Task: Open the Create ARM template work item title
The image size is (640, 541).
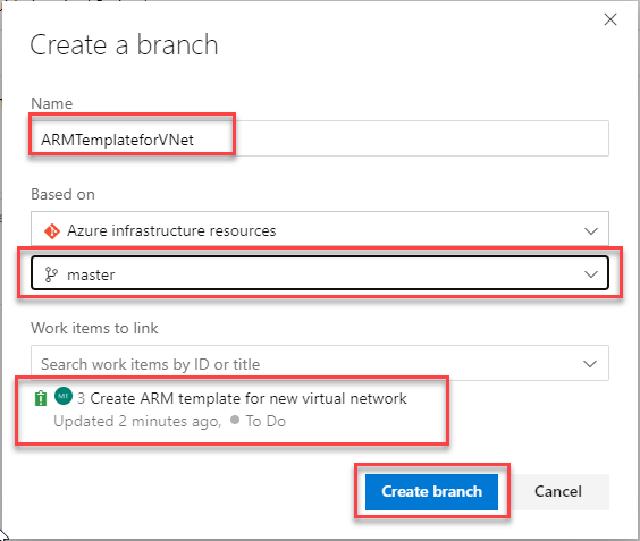Action: [x=247, y=398]
